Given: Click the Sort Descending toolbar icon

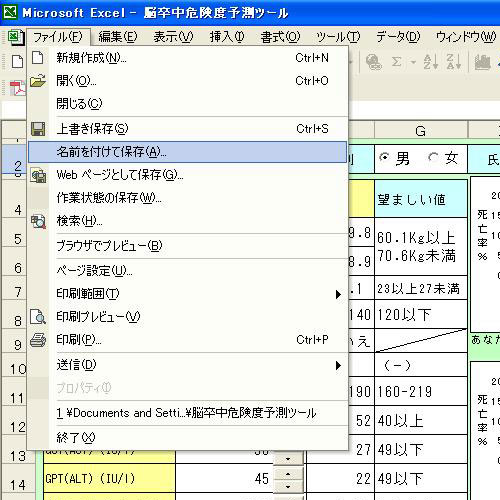Looking at the screenshot, I should (454, 62).
